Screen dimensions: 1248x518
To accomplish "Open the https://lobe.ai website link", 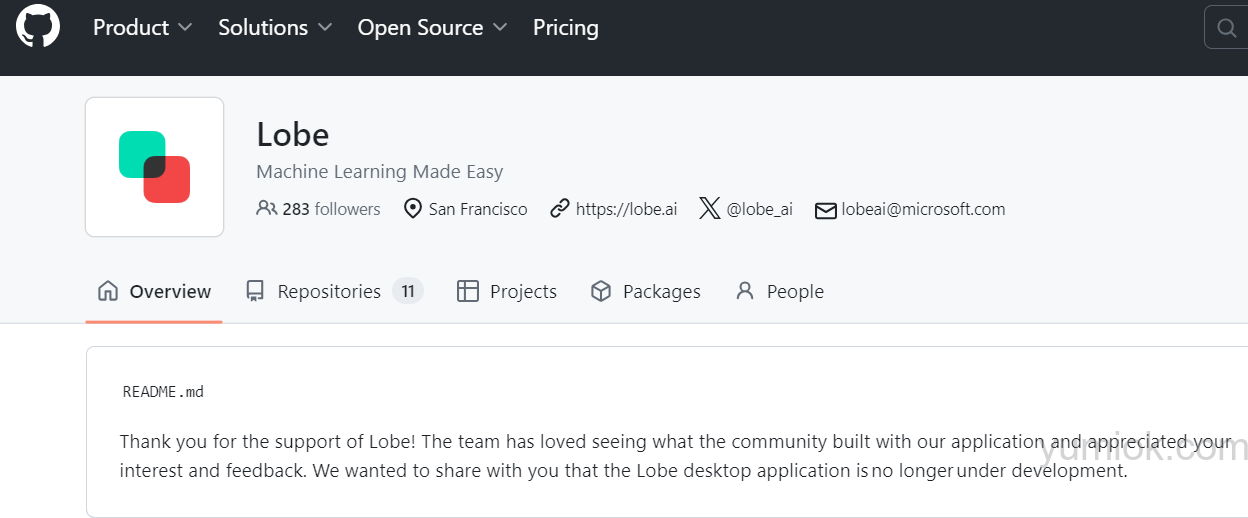I will (x=626, y=209).
